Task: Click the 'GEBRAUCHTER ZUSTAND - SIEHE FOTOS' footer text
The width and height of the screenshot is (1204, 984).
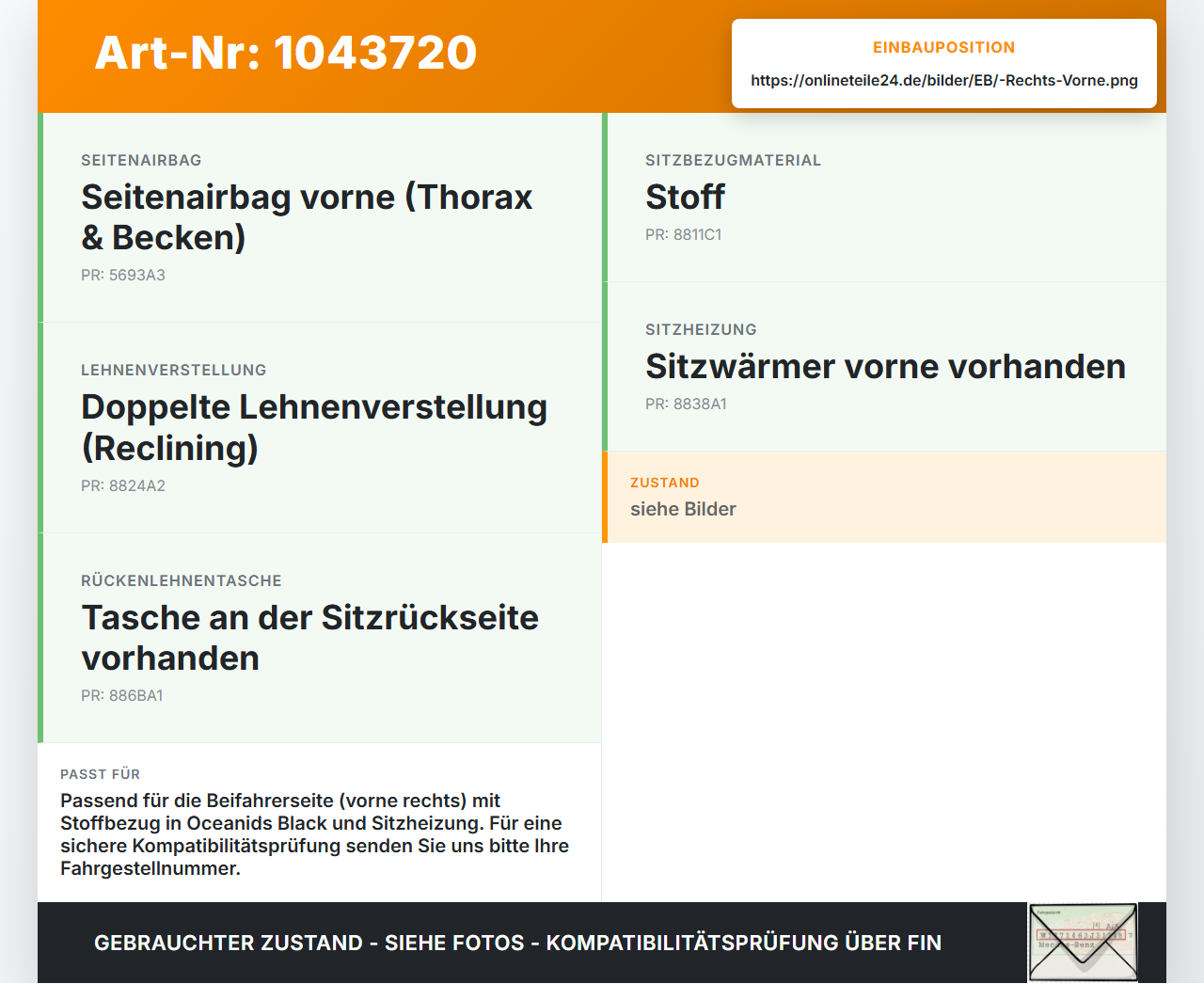Action: click(x=518, y=943)
